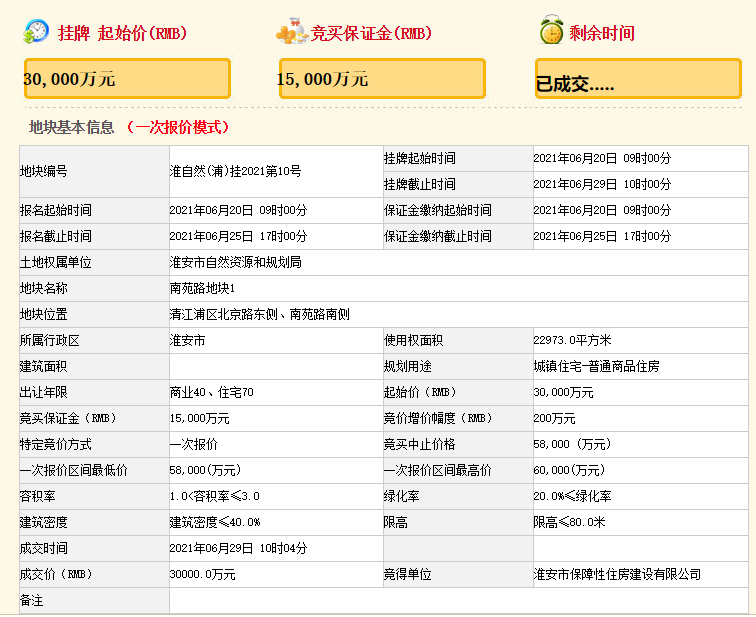Click the 地块编号 label cell

(x=94, y=171)
